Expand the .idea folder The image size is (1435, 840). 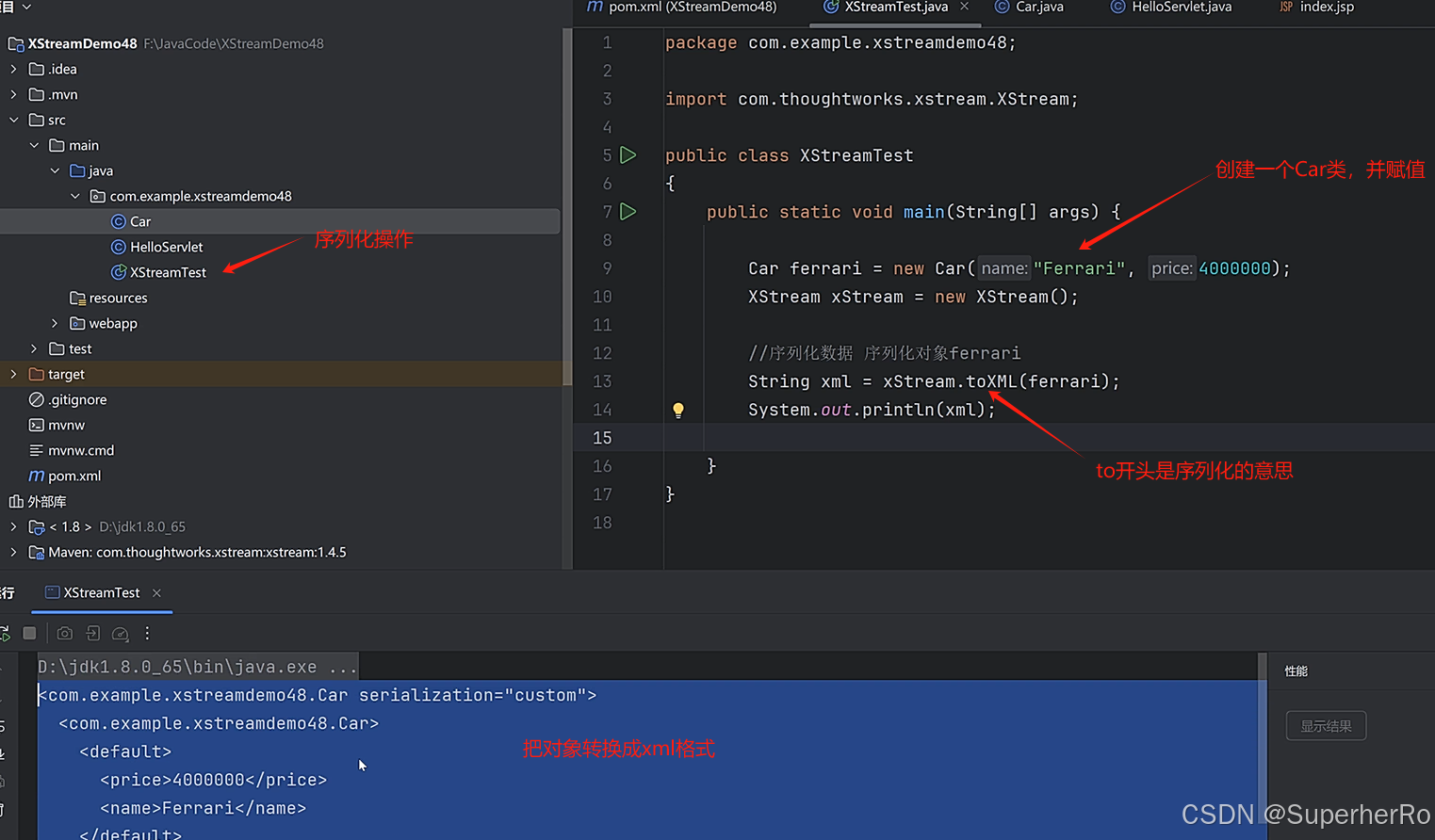click(x=13, y=69)
